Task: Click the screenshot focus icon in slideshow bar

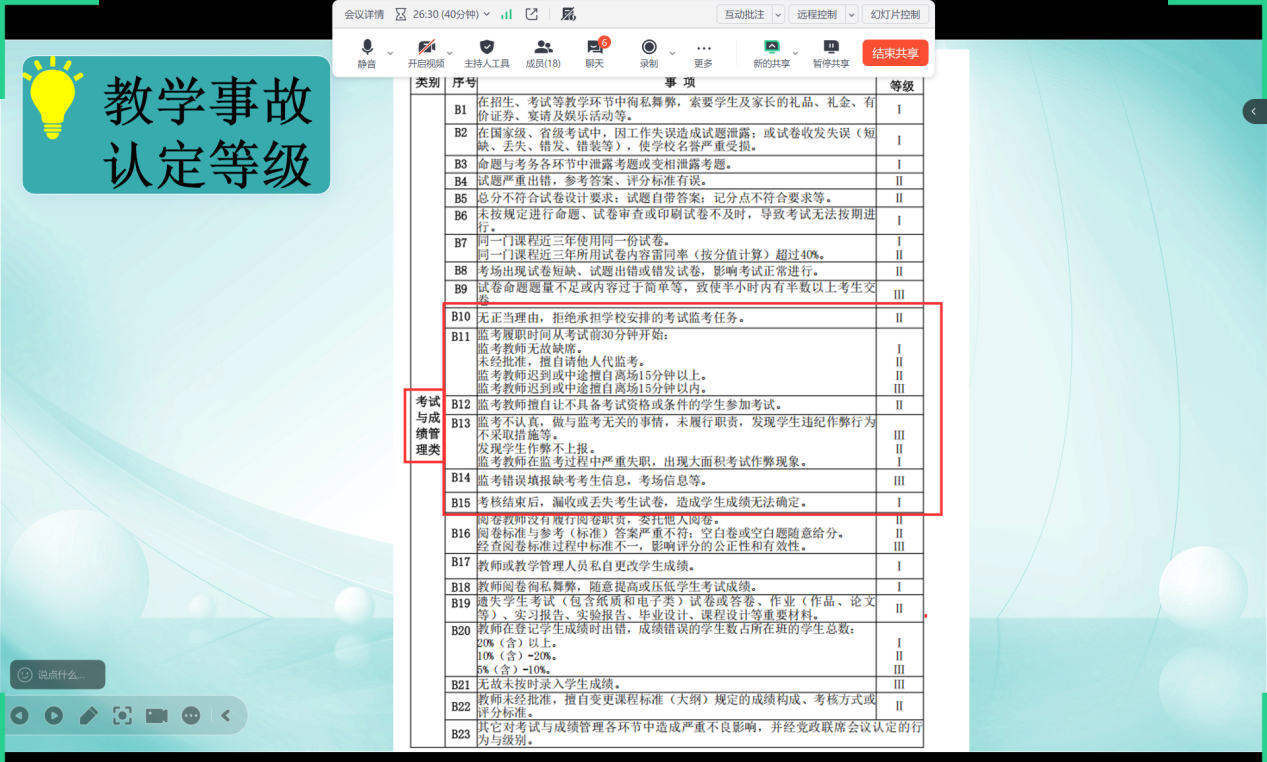Action: click(122, 715)
